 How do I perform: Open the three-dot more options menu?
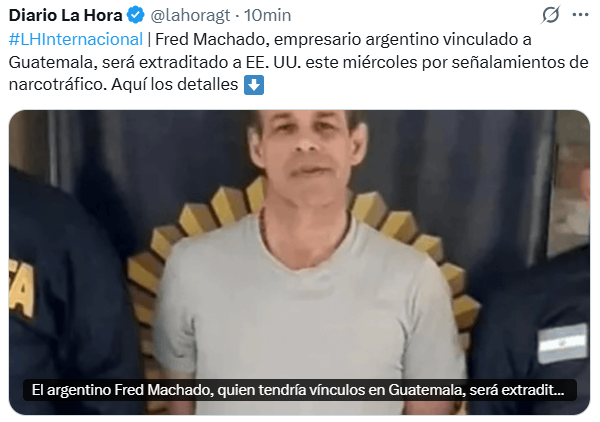tap(580, 15)
